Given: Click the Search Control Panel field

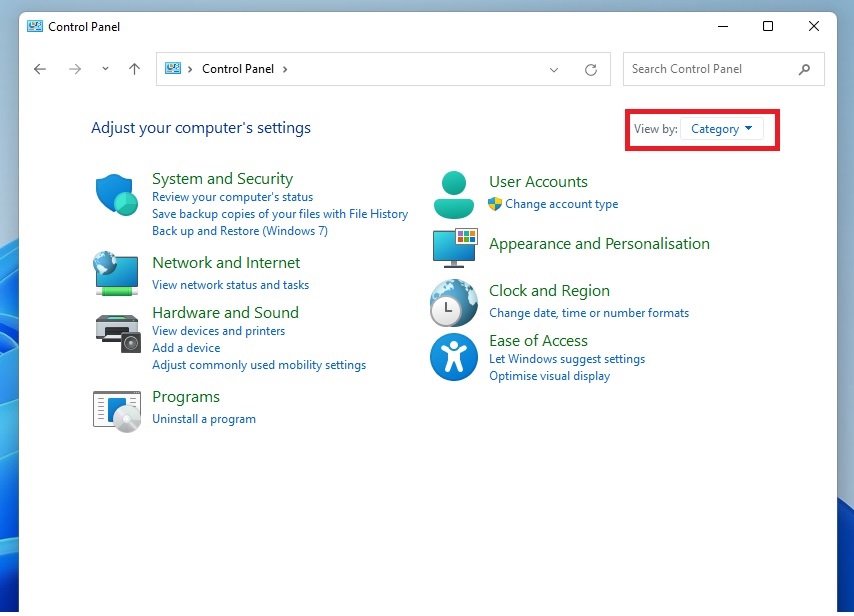Looking at the screenshot, I should click(712, 69).
